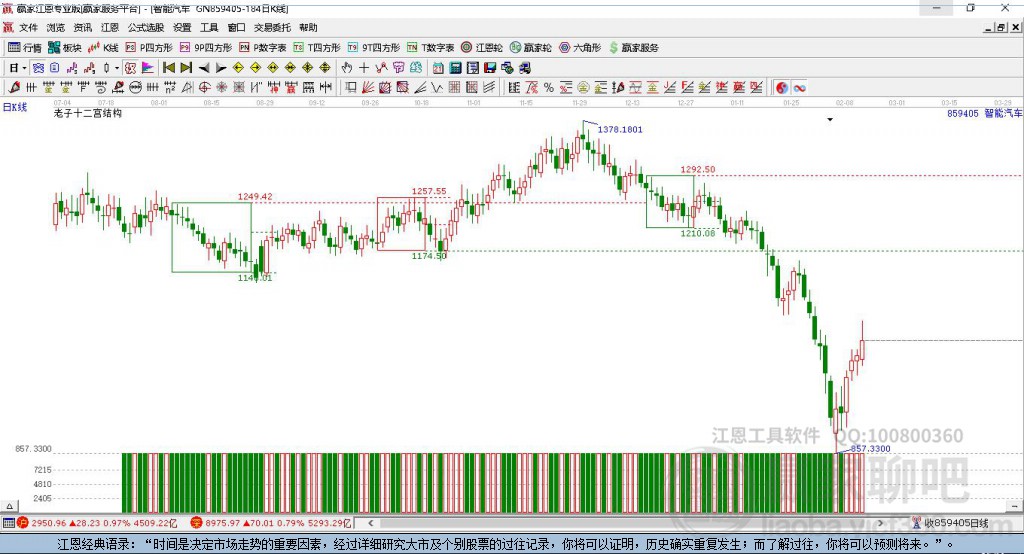Click the 1210.08 support label
1024x554 pixels.
[x=697, y=233]
